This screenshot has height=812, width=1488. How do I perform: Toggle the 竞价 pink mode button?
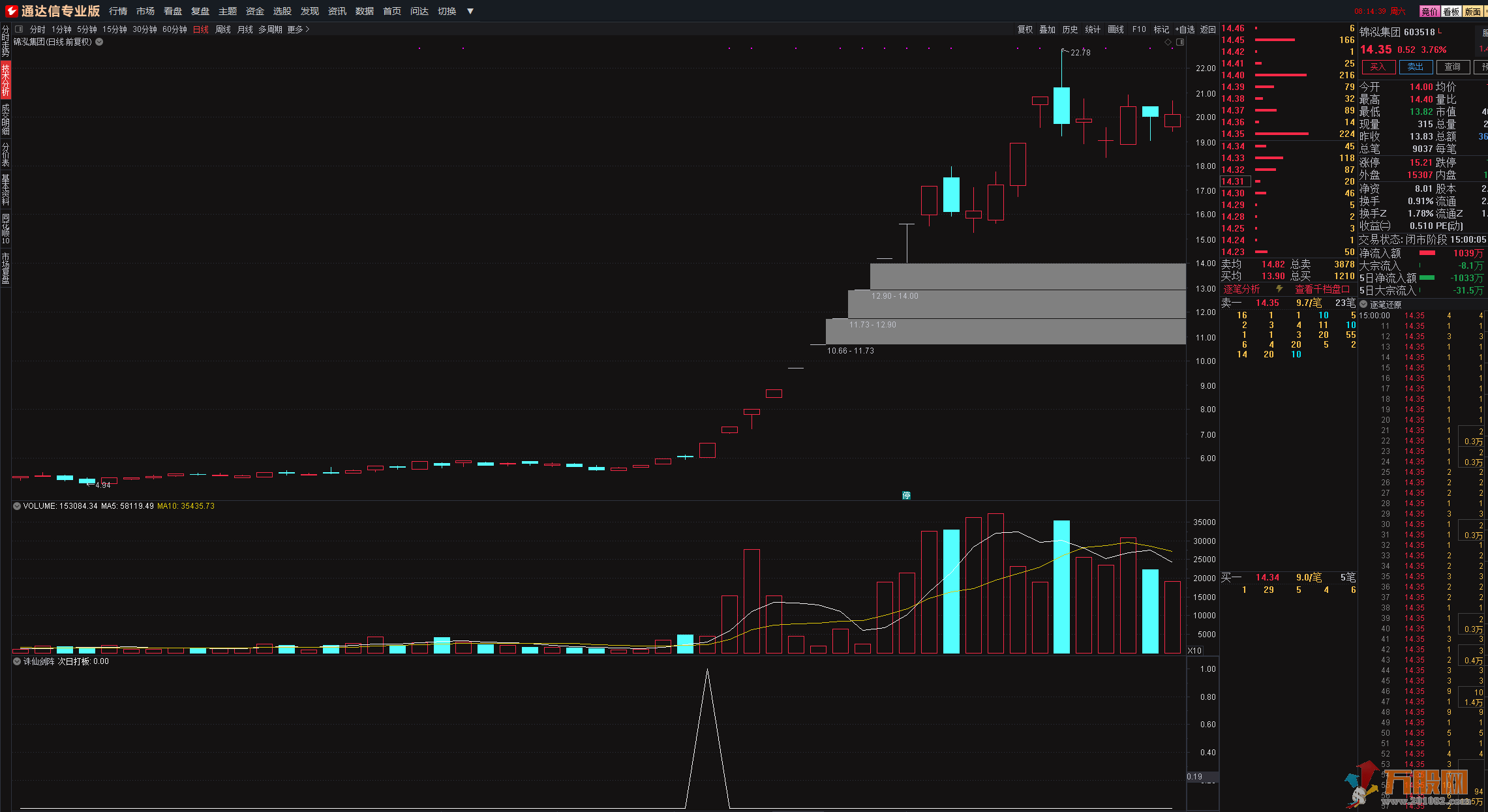(x=1429, y=11)
